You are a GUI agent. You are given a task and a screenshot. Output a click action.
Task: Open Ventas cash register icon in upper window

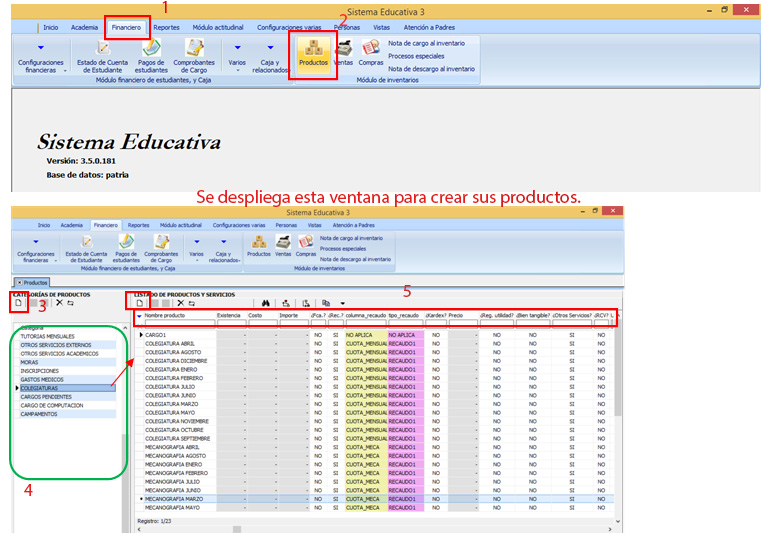point(344,54)
